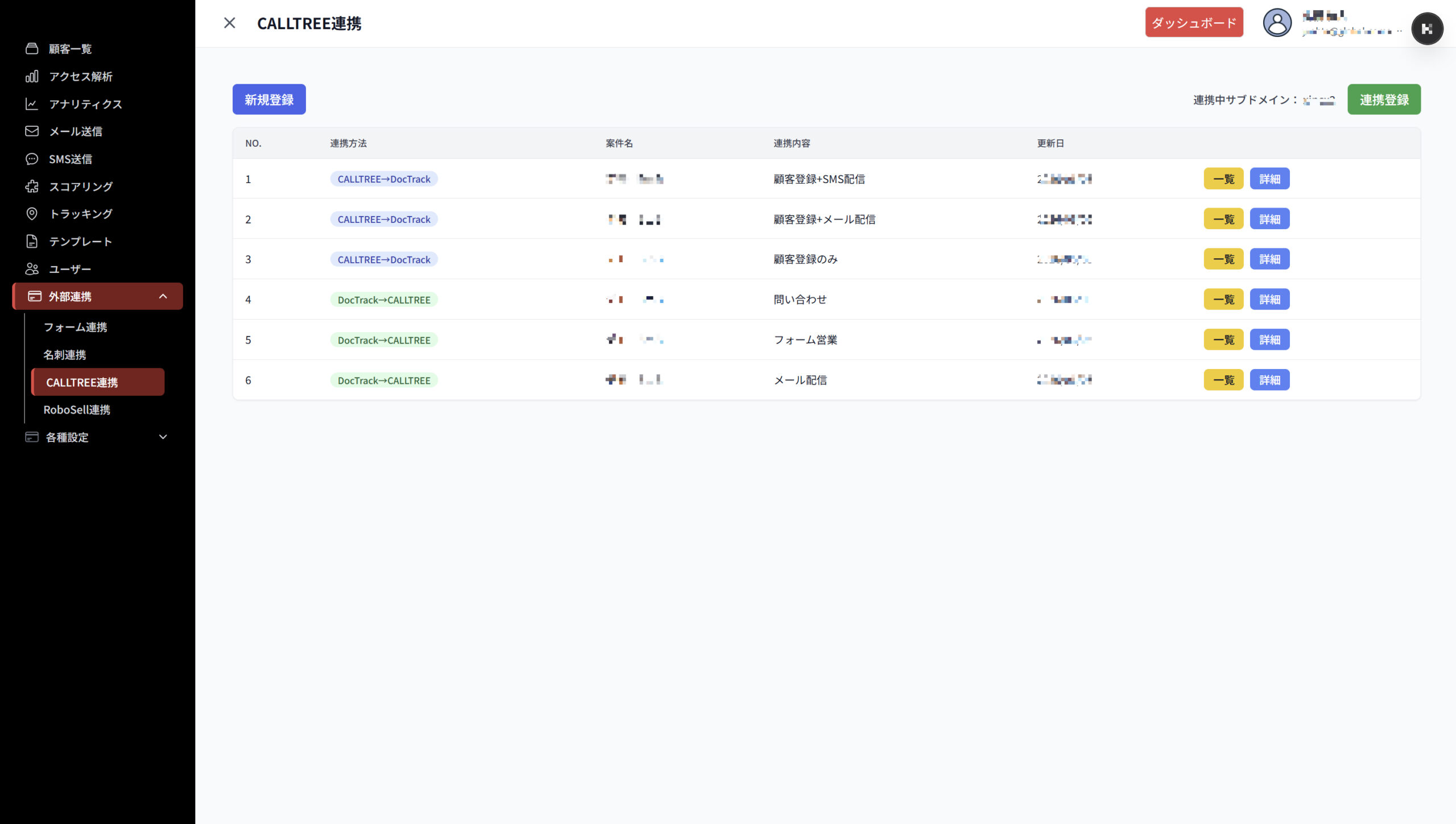Open 詳細 for row メール配信
1456x824 pixels.
click(1269, 380)
